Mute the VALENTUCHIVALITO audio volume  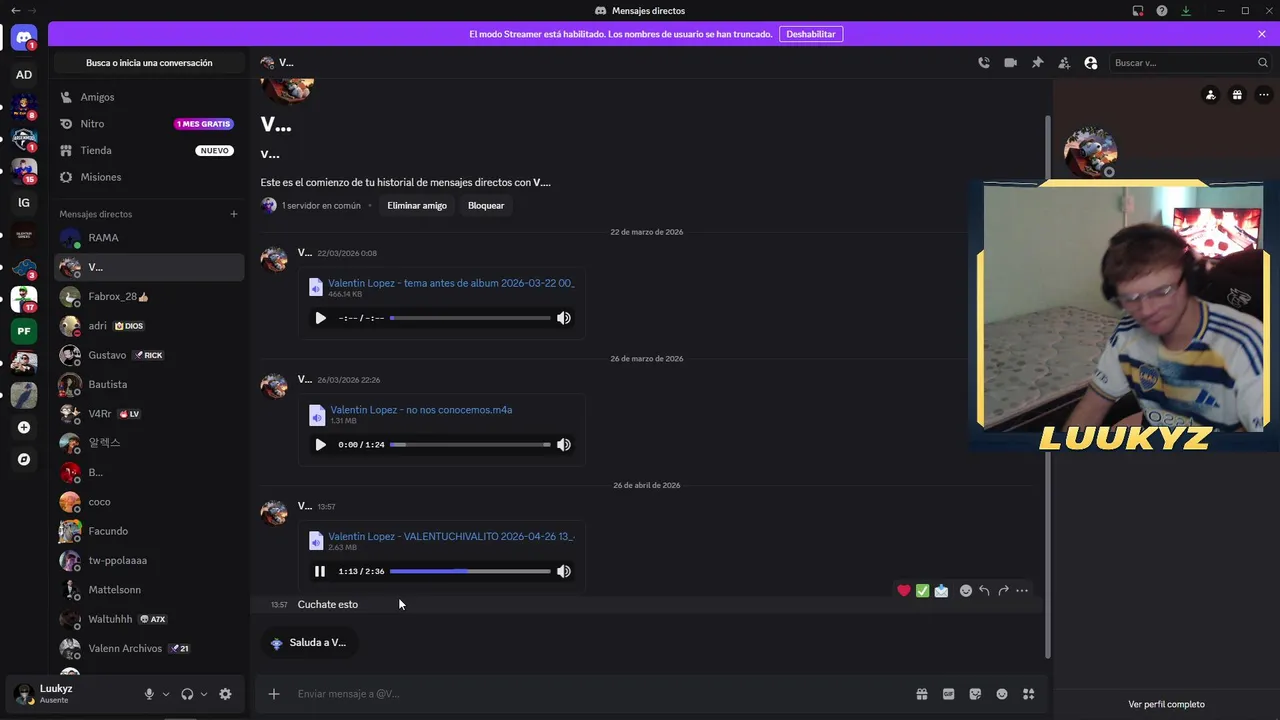click(564, 572)
